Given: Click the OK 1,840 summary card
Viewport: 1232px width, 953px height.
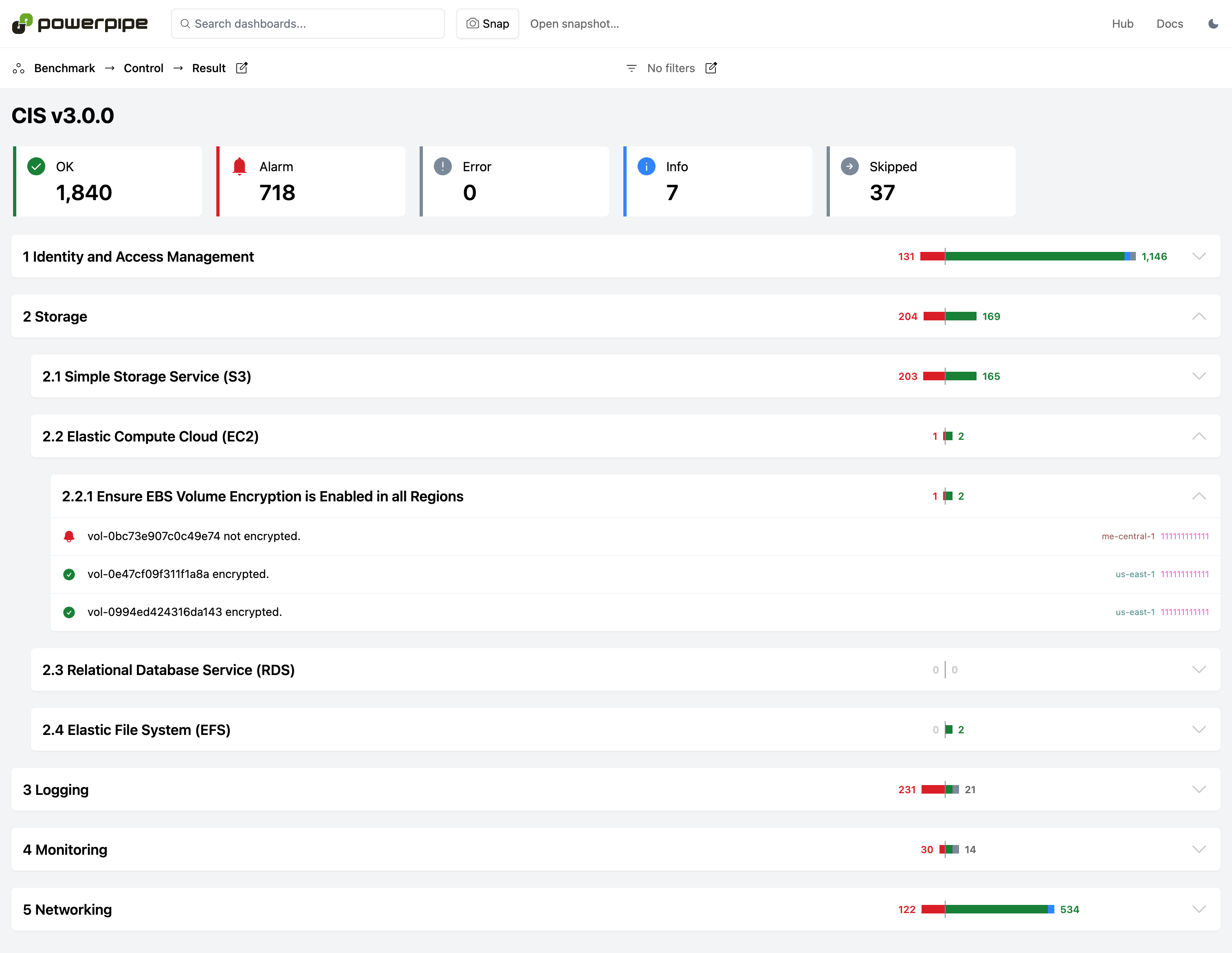Looking at the screenshot, I should point(107,181).
